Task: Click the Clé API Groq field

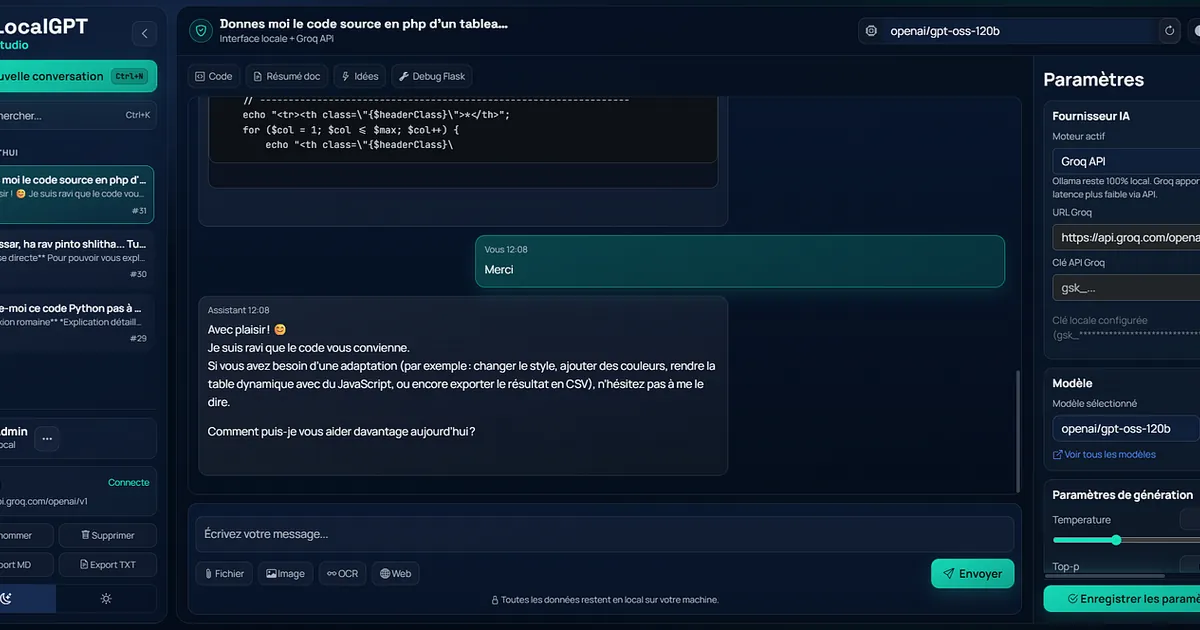Action: click(1126, 288)
